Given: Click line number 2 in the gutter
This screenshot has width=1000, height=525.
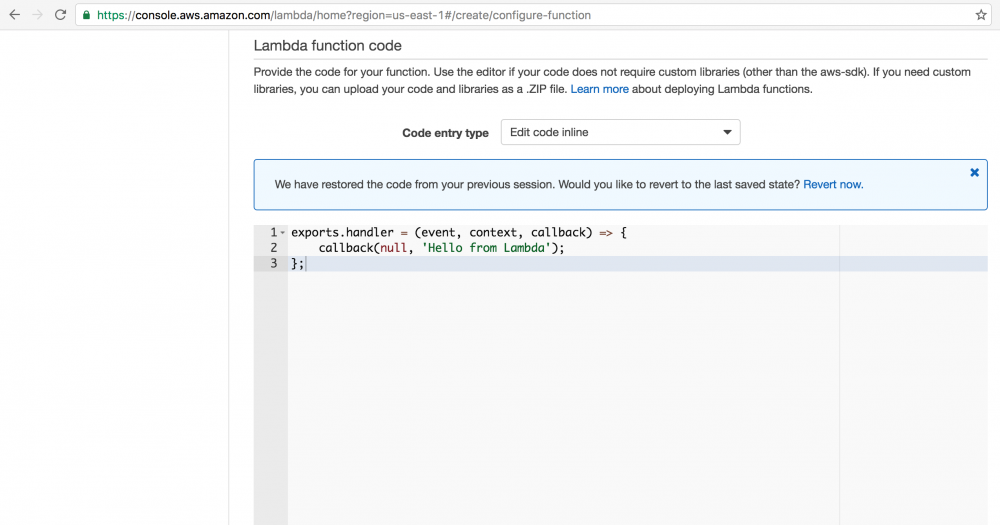Looking at the screenshot, I should coord(274,248).
